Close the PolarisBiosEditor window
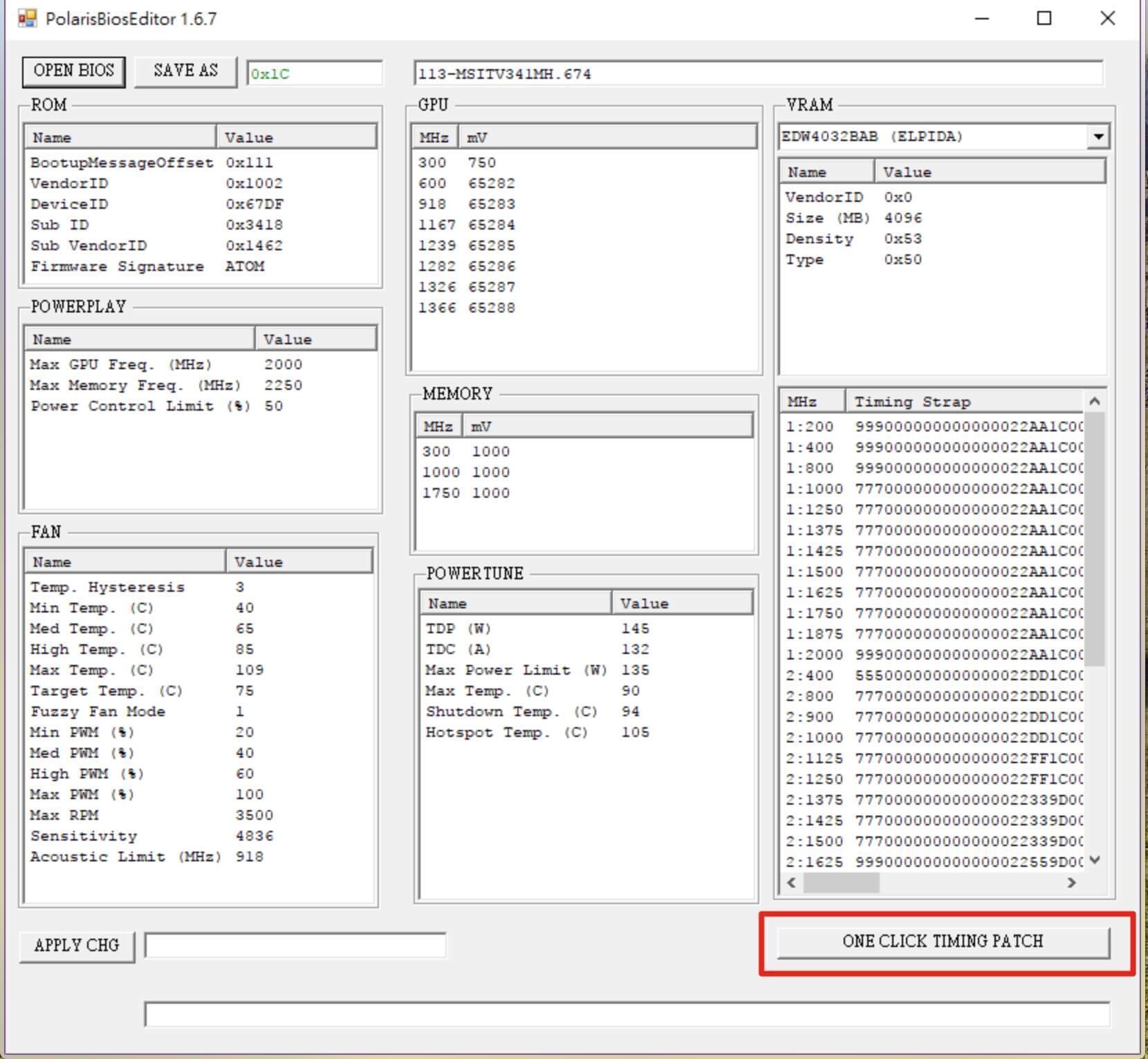 pyautogui.click(x=1108, y=19)
